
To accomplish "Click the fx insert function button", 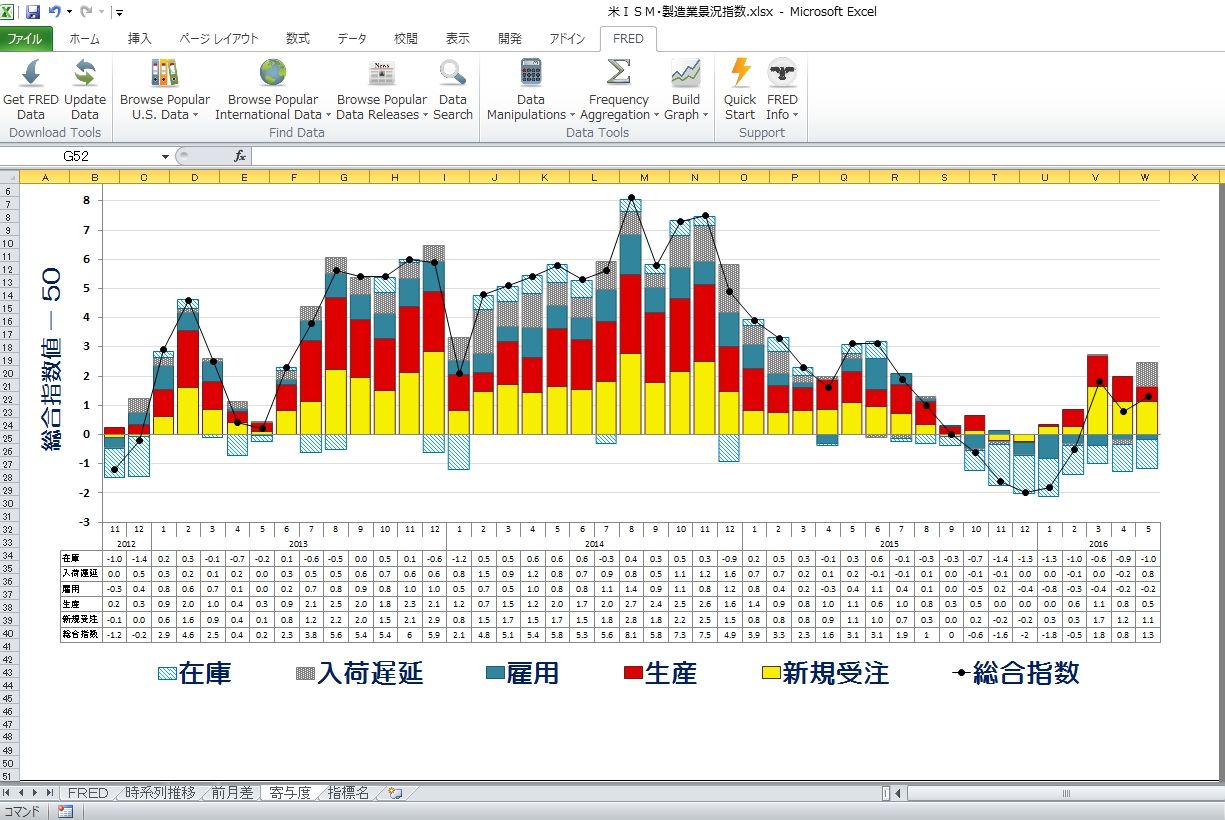I will coord(240,156).
